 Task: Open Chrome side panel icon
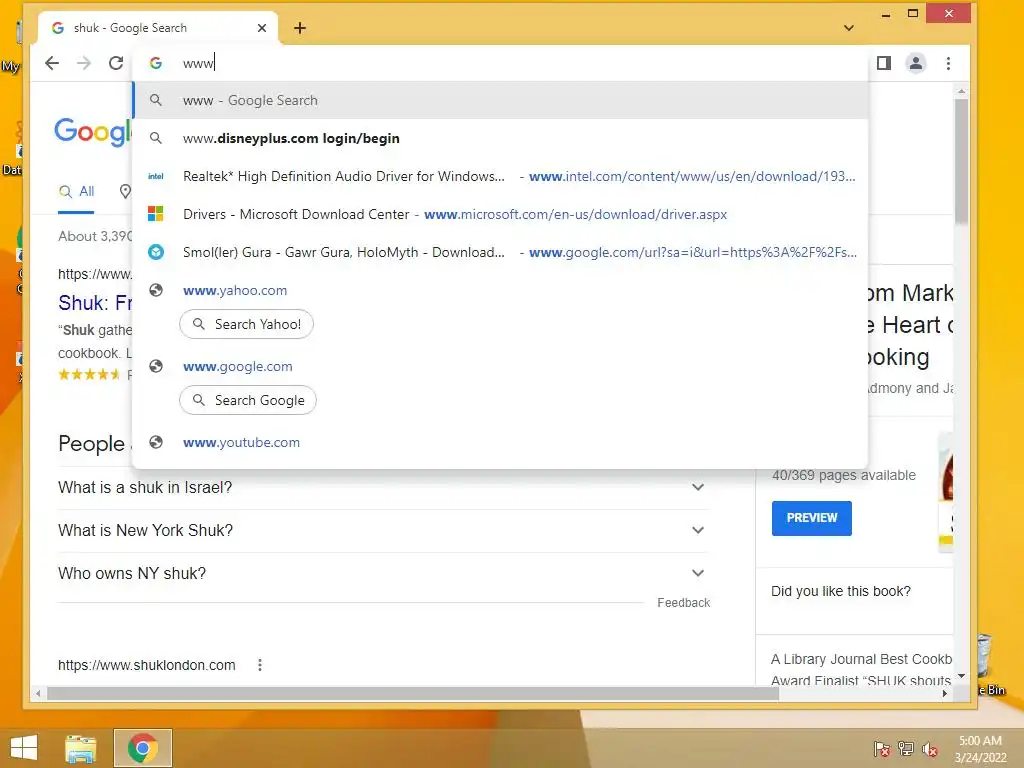point(884,63)
